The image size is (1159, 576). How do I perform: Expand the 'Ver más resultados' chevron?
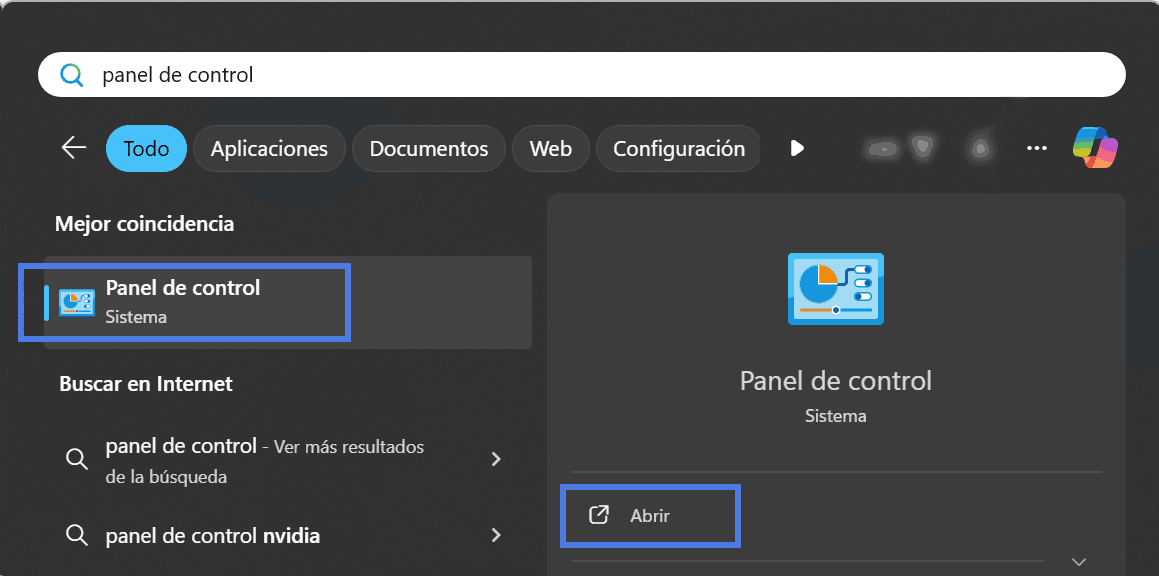(496, 459)
